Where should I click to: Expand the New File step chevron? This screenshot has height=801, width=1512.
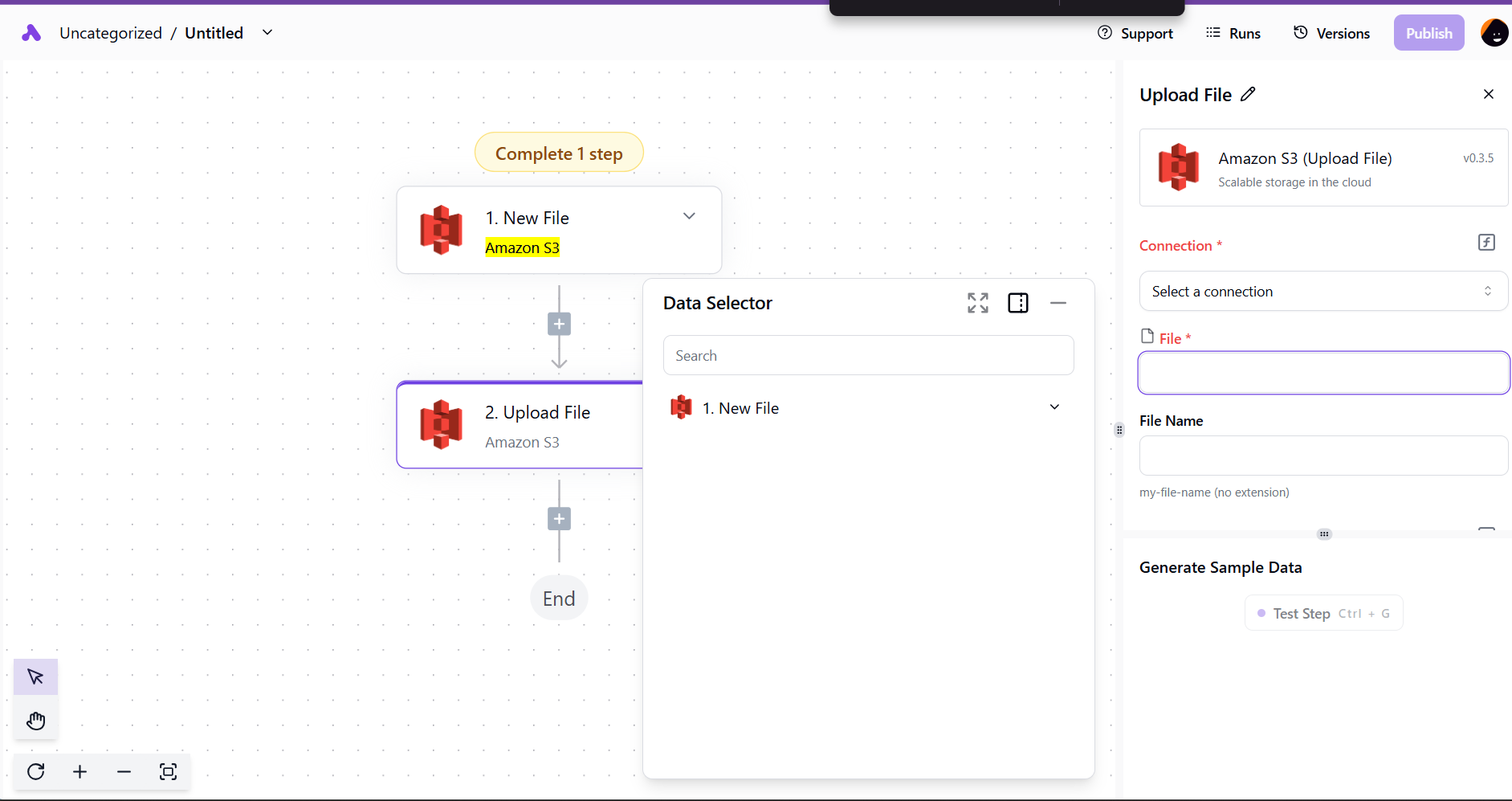pos(689,216)
